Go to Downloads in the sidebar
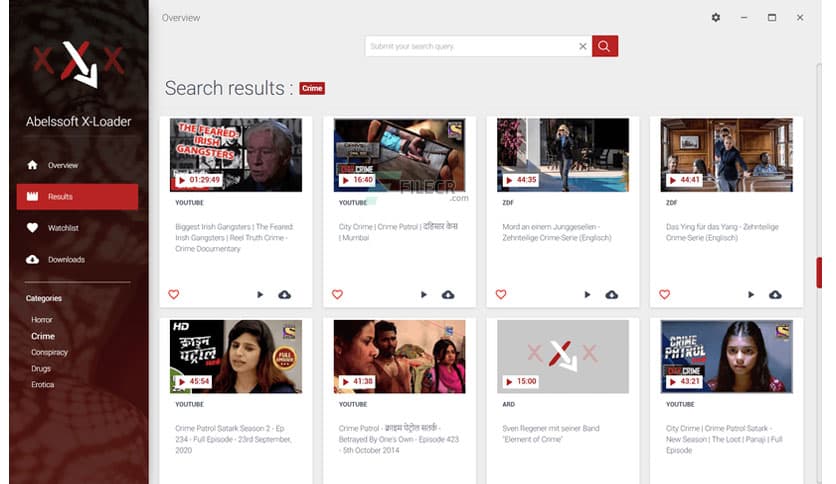Image resolution: width=836 pixels, height=484 pixels. 66,260
